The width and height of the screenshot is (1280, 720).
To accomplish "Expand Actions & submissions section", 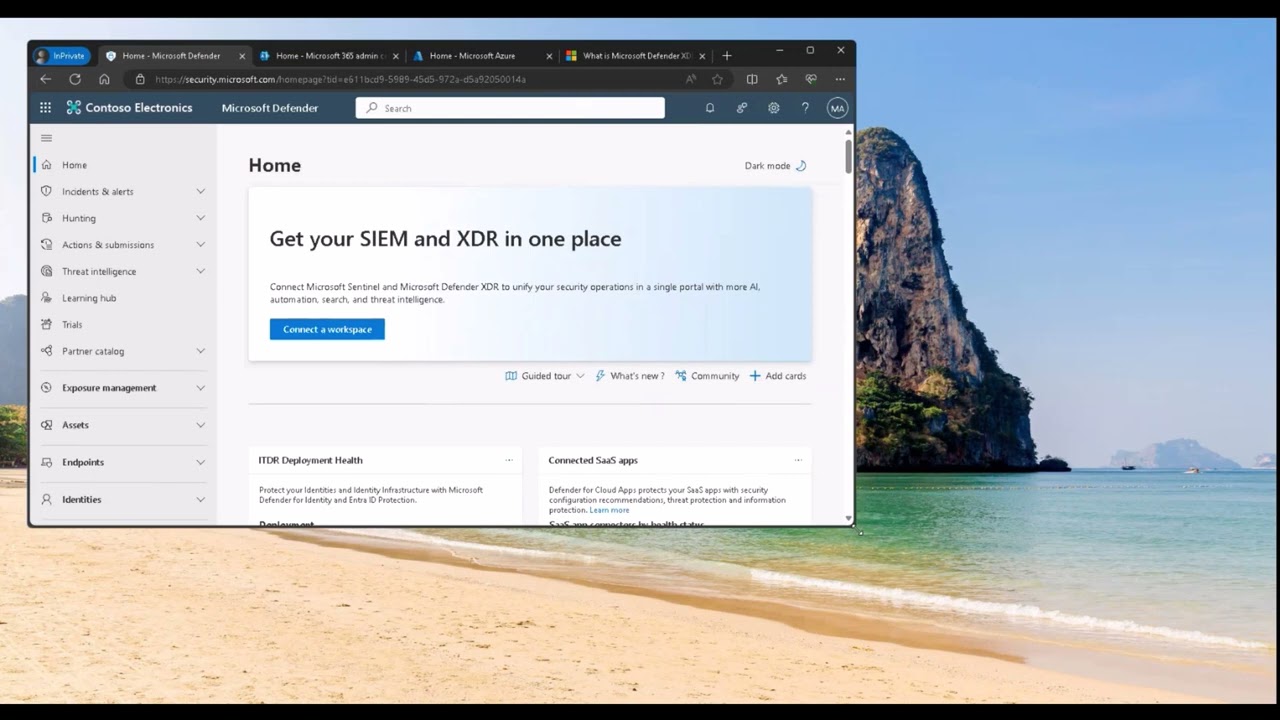I will tap(200, 244).
